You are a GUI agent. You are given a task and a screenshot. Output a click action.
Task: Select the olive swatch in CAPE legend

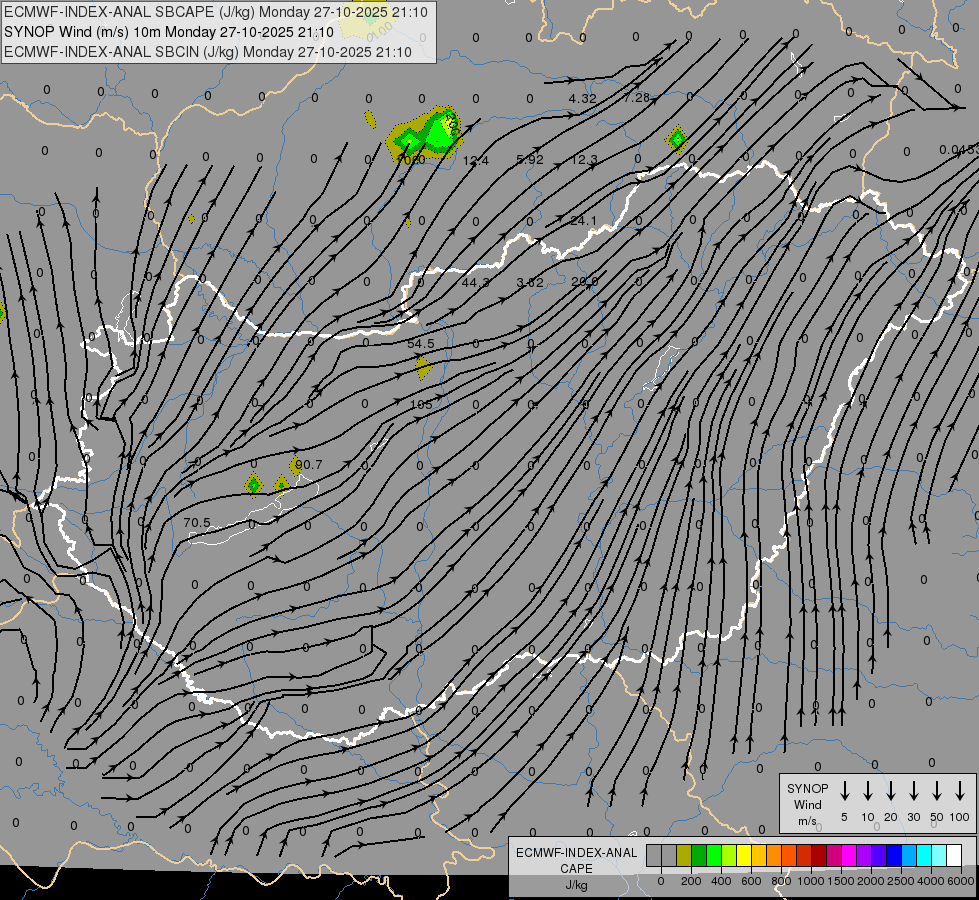pyautogui.click(x=684, y=856)
